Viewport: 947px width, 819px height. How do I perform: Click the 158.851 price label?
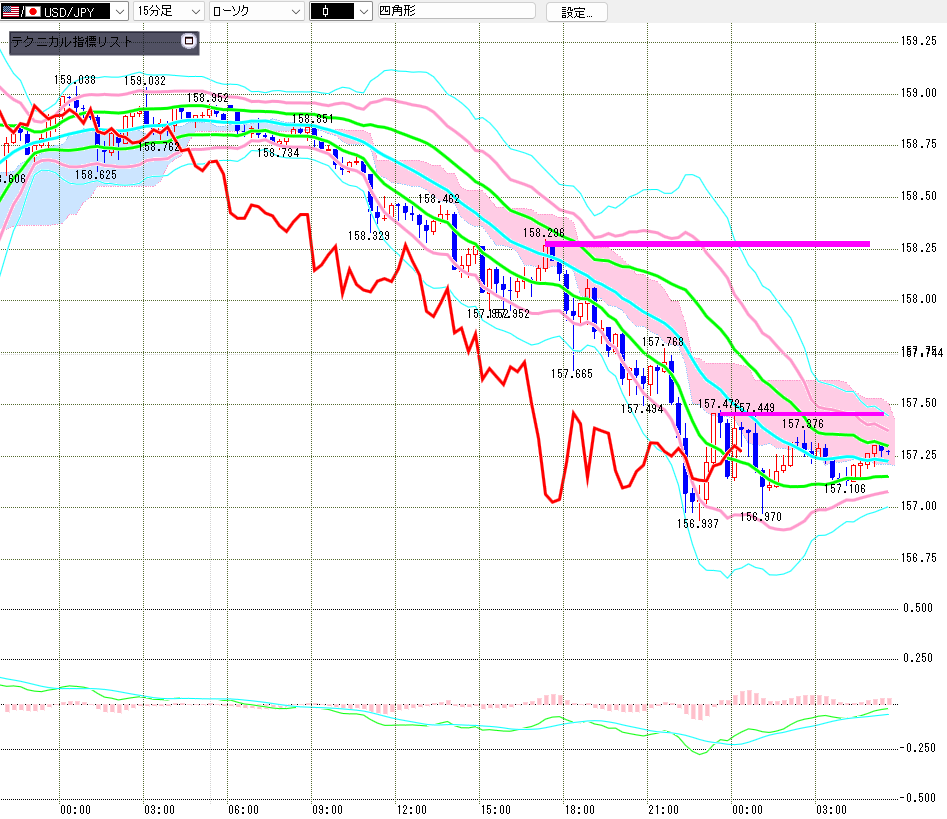click(x=313, y=118)
